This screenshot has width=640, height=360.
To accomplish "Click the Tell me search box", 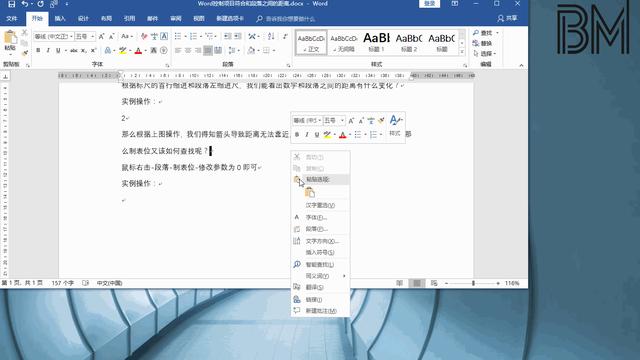I will [x=286, y=19].
